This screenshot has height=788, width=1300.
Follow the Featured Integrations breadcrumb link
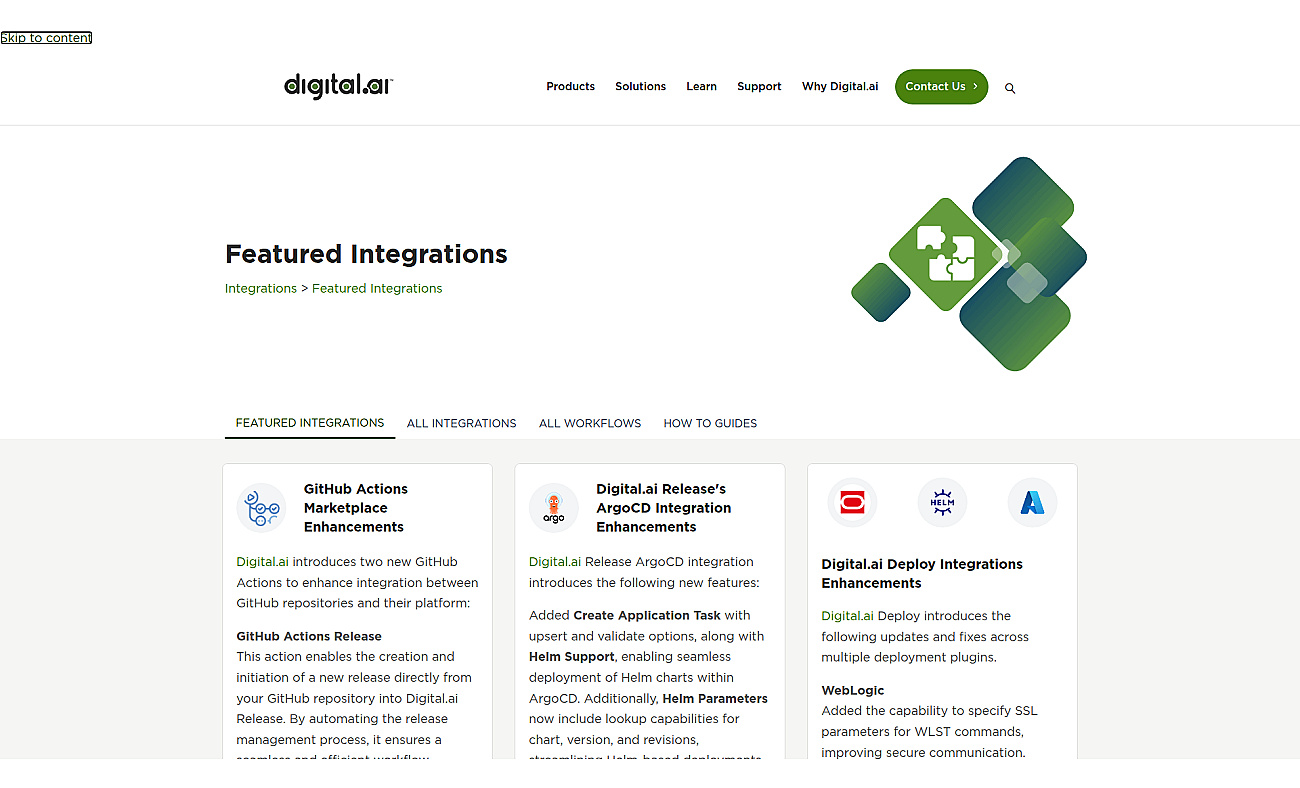pos(377,288)
